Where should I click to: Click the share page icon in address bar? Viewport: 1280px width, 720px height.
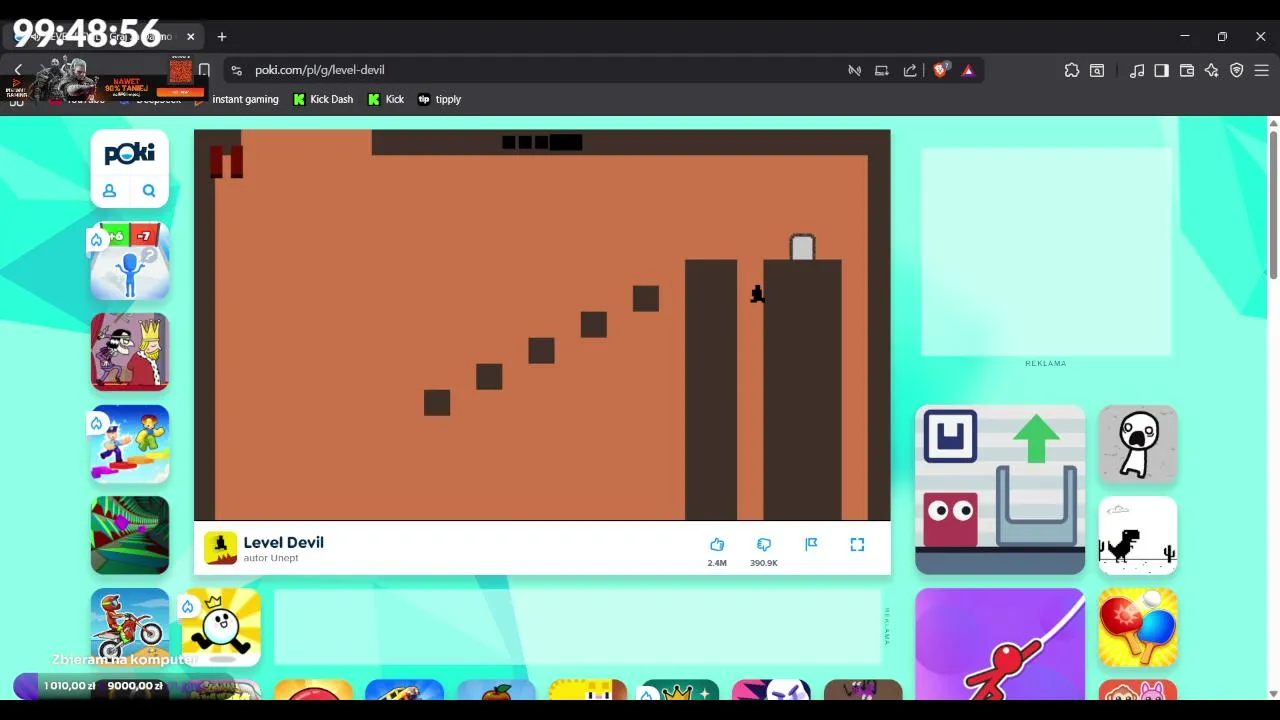pos(910,70)
